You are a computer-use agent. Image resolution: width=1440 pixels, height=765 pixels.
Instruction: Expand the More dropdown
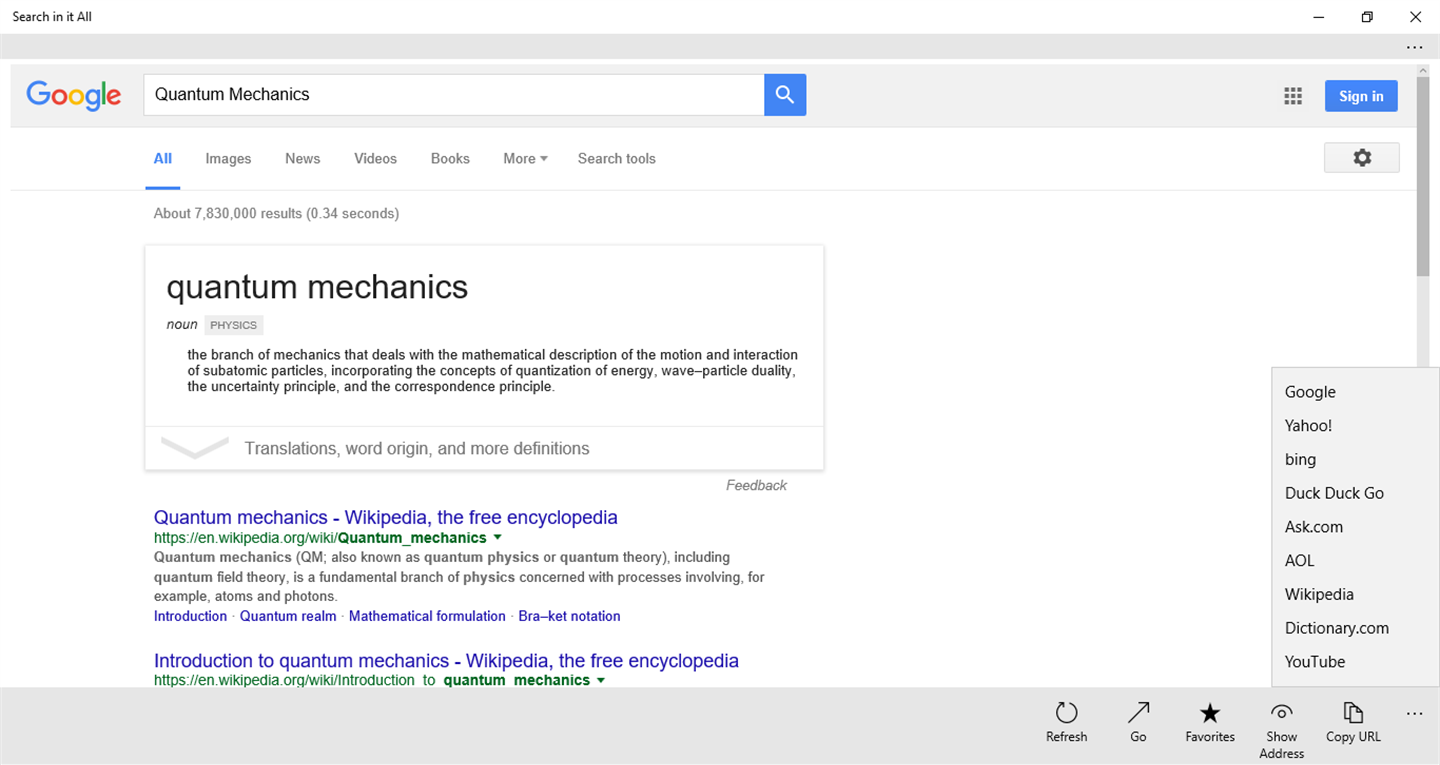[x=525, y=159]
